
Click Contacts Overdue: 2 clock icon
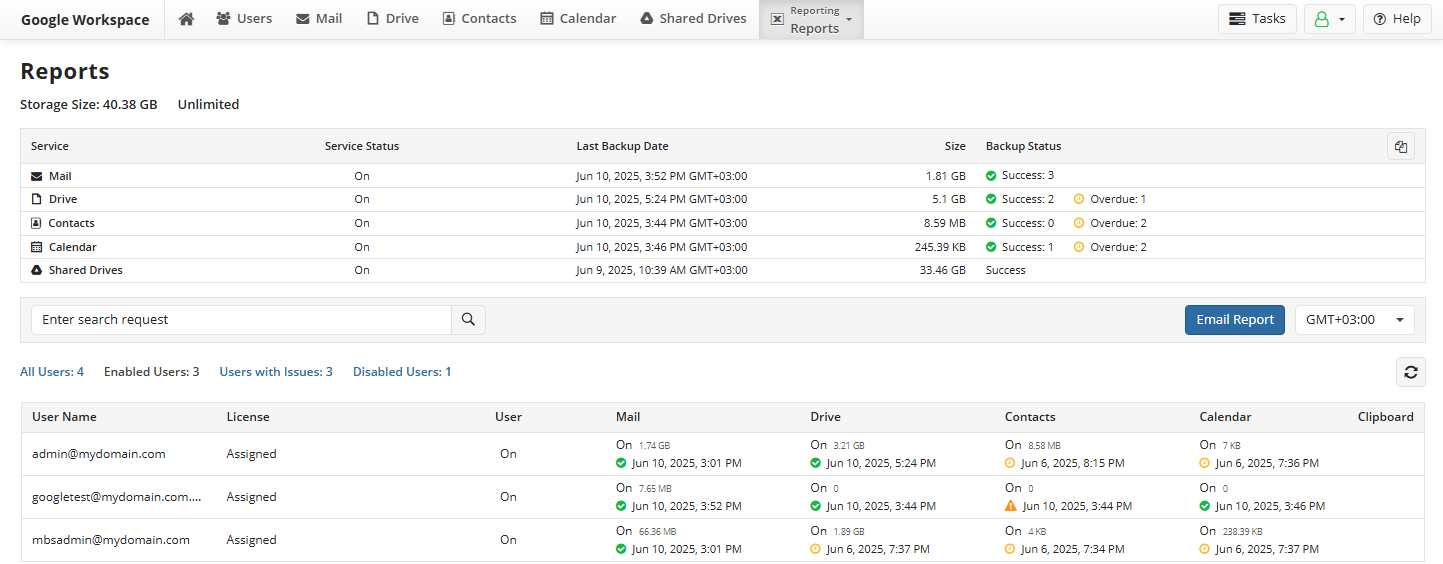point(1079,223)
